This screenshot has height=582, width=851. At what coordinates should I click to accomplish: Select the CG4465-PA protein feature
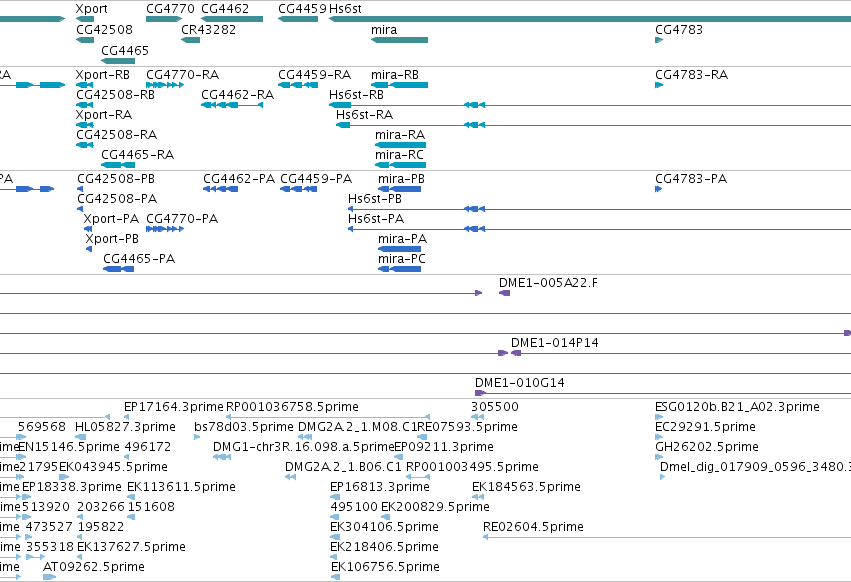click(118, 269)
